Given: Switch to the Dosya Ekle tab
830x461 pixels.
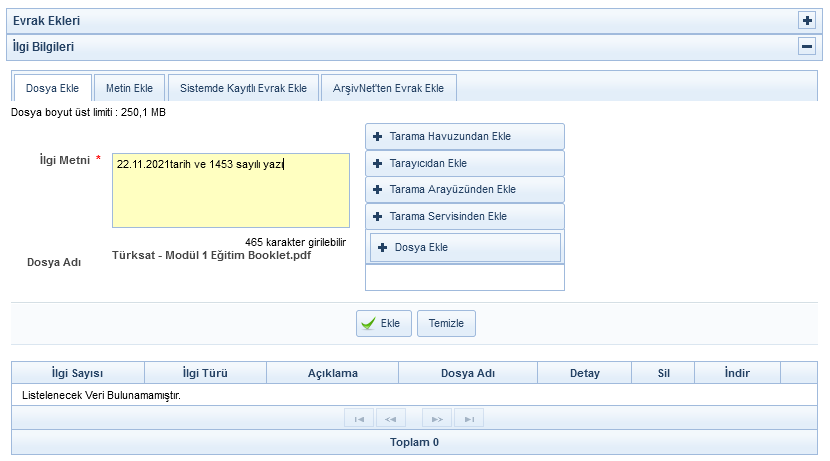Looking at the screenshot, I should click(x=52, y=88).
